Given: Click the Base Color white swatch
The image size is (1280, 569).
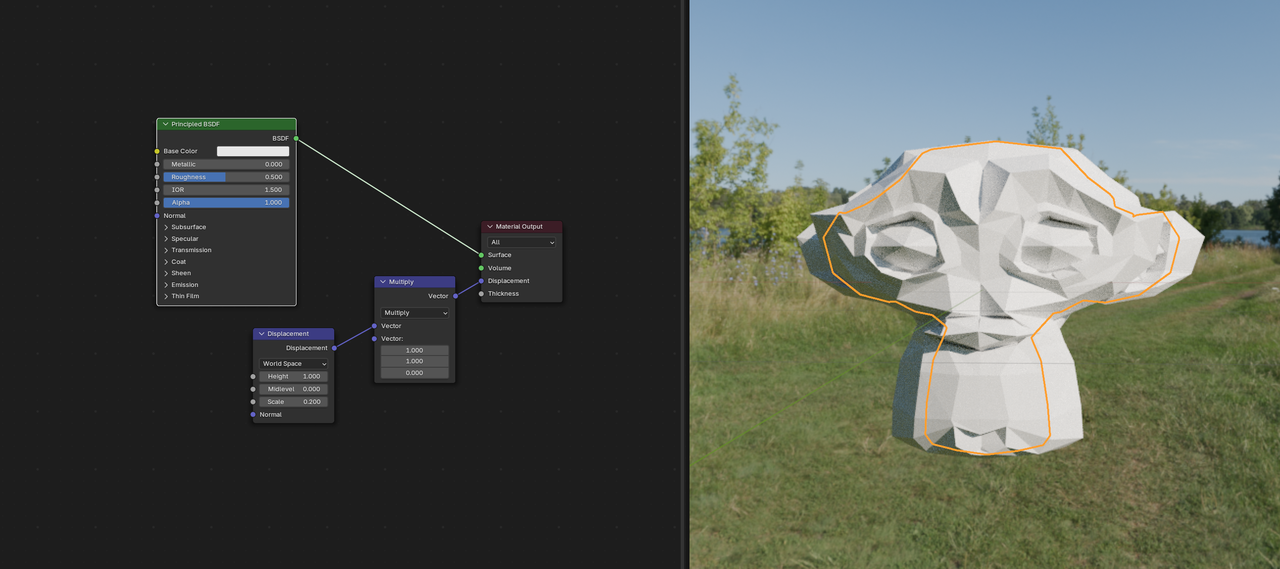Looking at the screenshot, I should [253, 151].
